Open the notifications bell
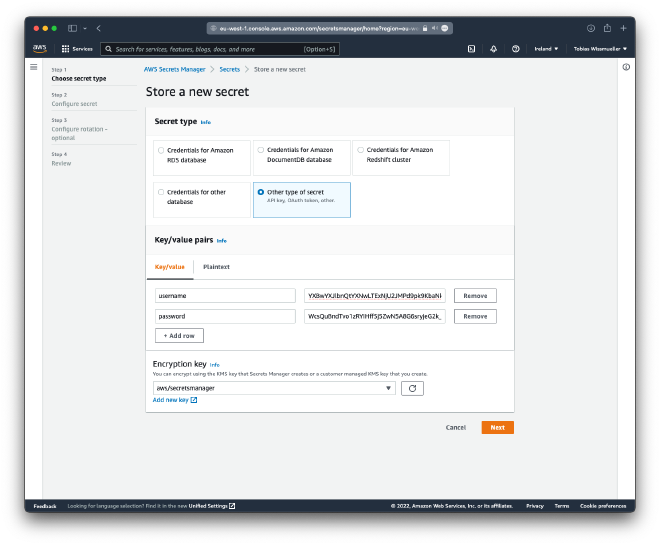 click(493, 48)
